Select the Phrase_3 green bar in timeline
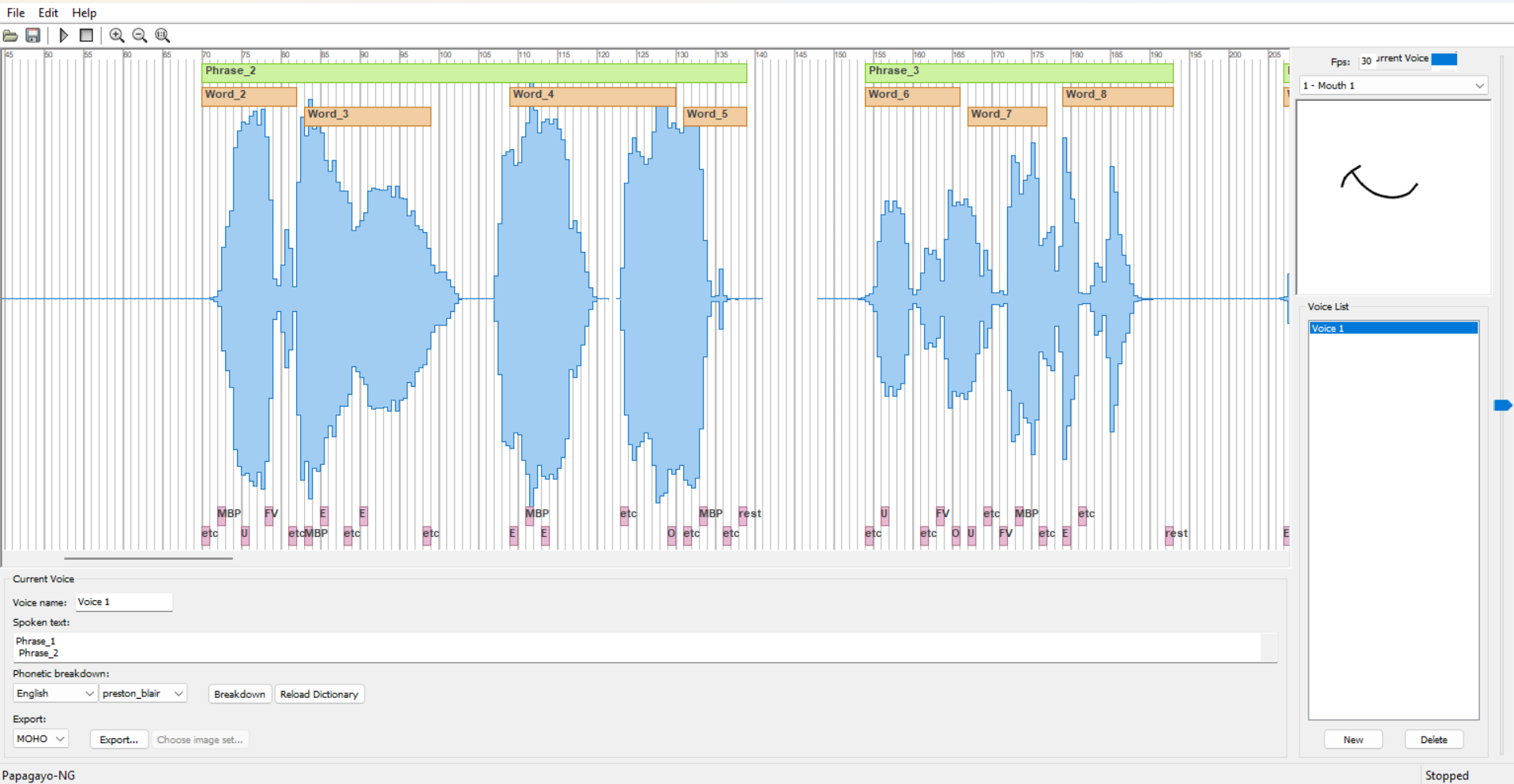This screenshot has width=1514, height=784. tap(1019, 72)
